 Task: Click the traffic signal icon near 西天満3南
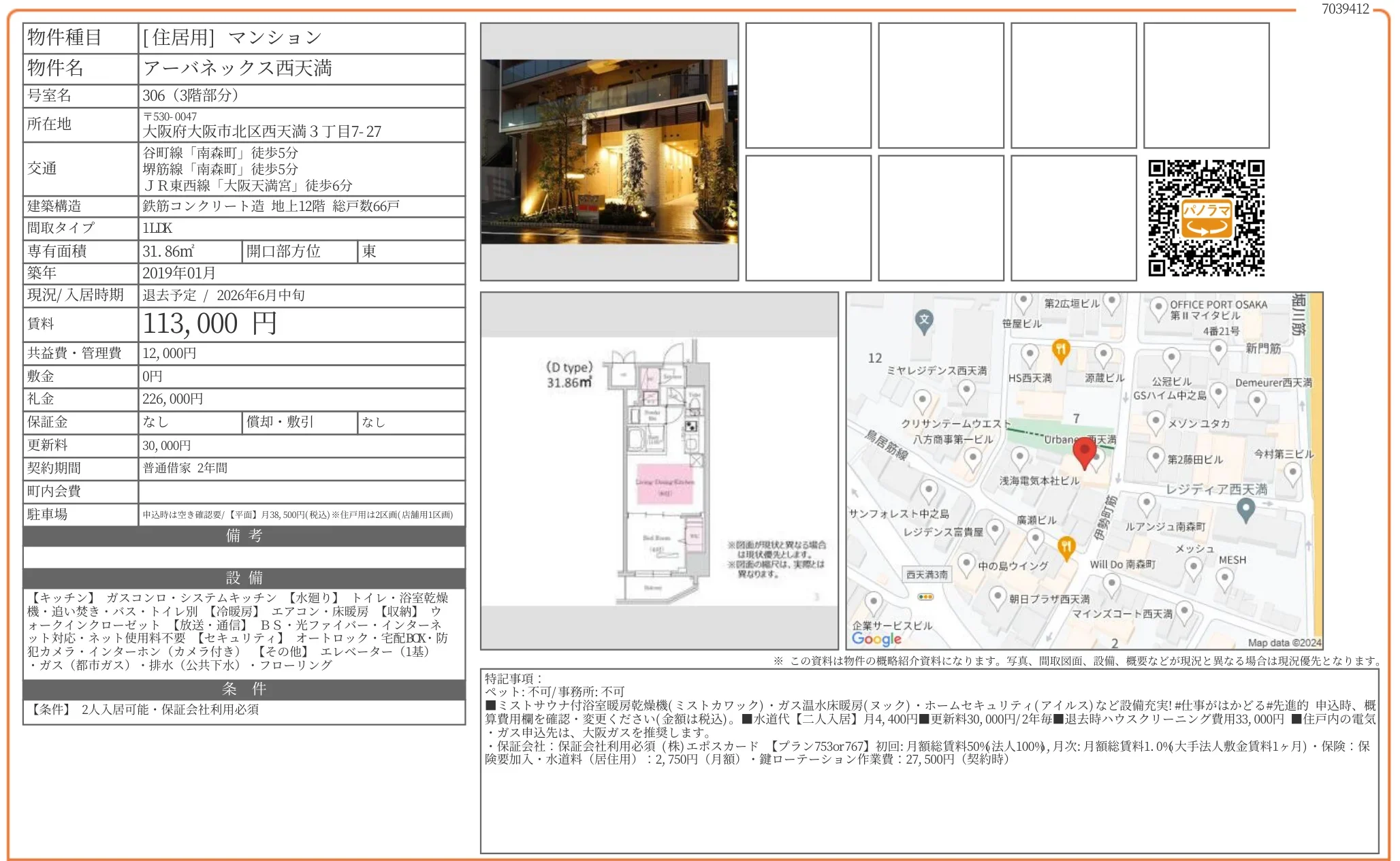[925, 597]
